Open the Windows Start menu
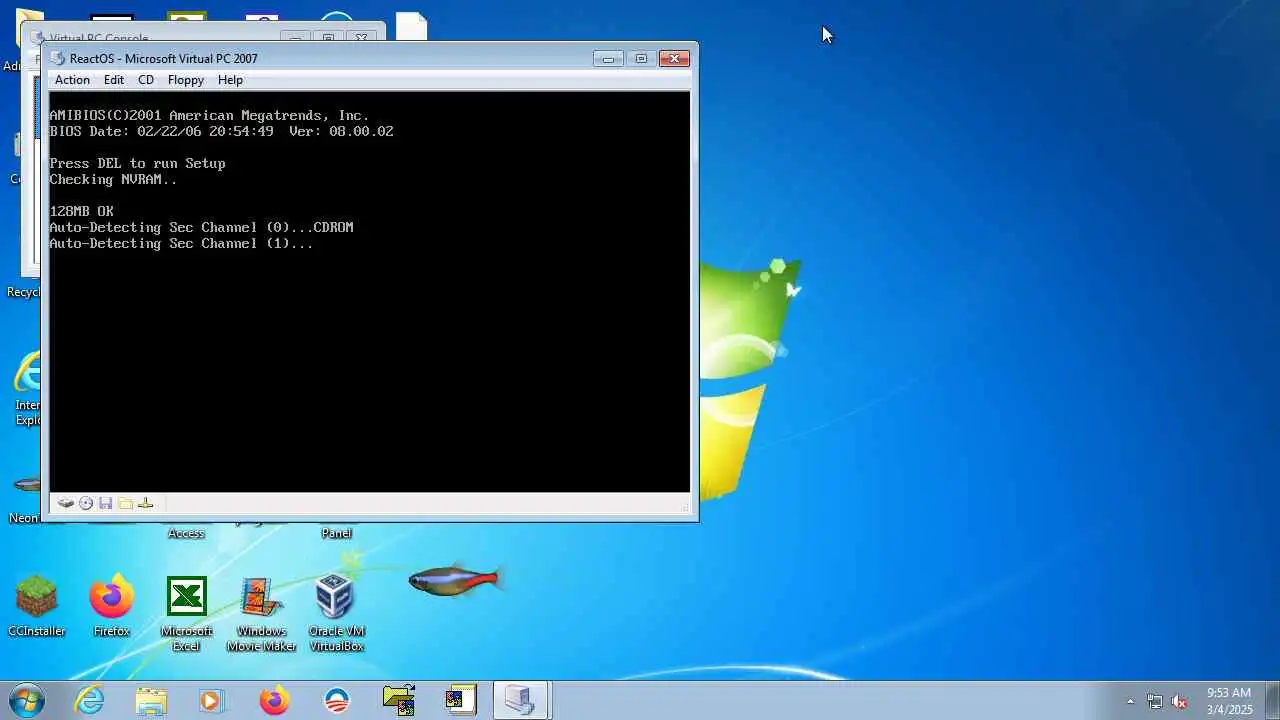 click(x=27, y=700)
